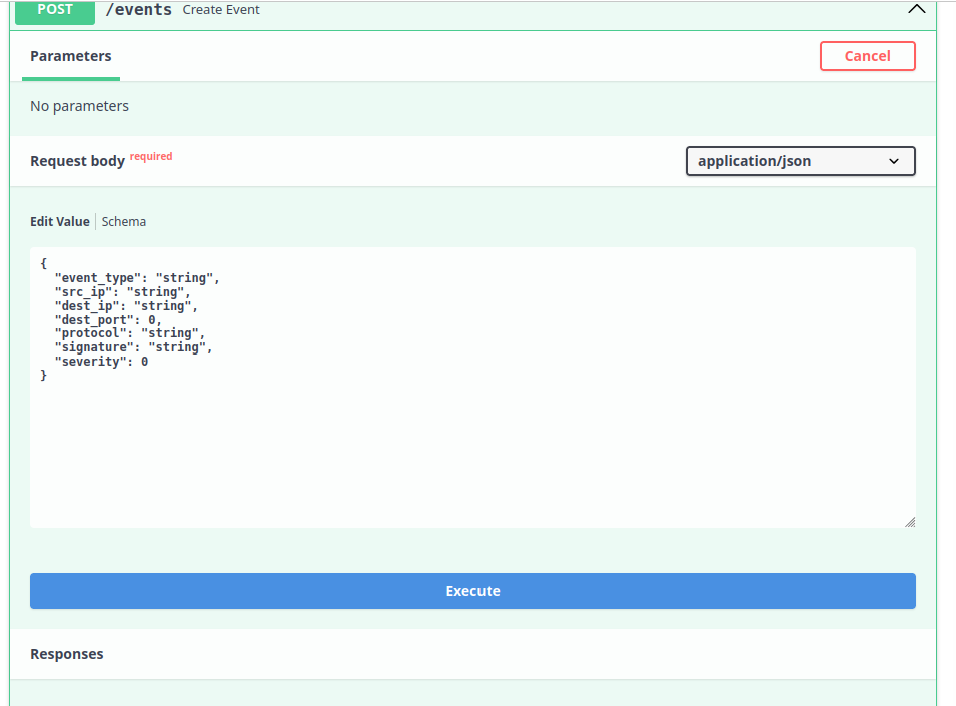Click the "dest_port" line in JSON body
Screen dimensions: 956x706
(x=108, y=320)
